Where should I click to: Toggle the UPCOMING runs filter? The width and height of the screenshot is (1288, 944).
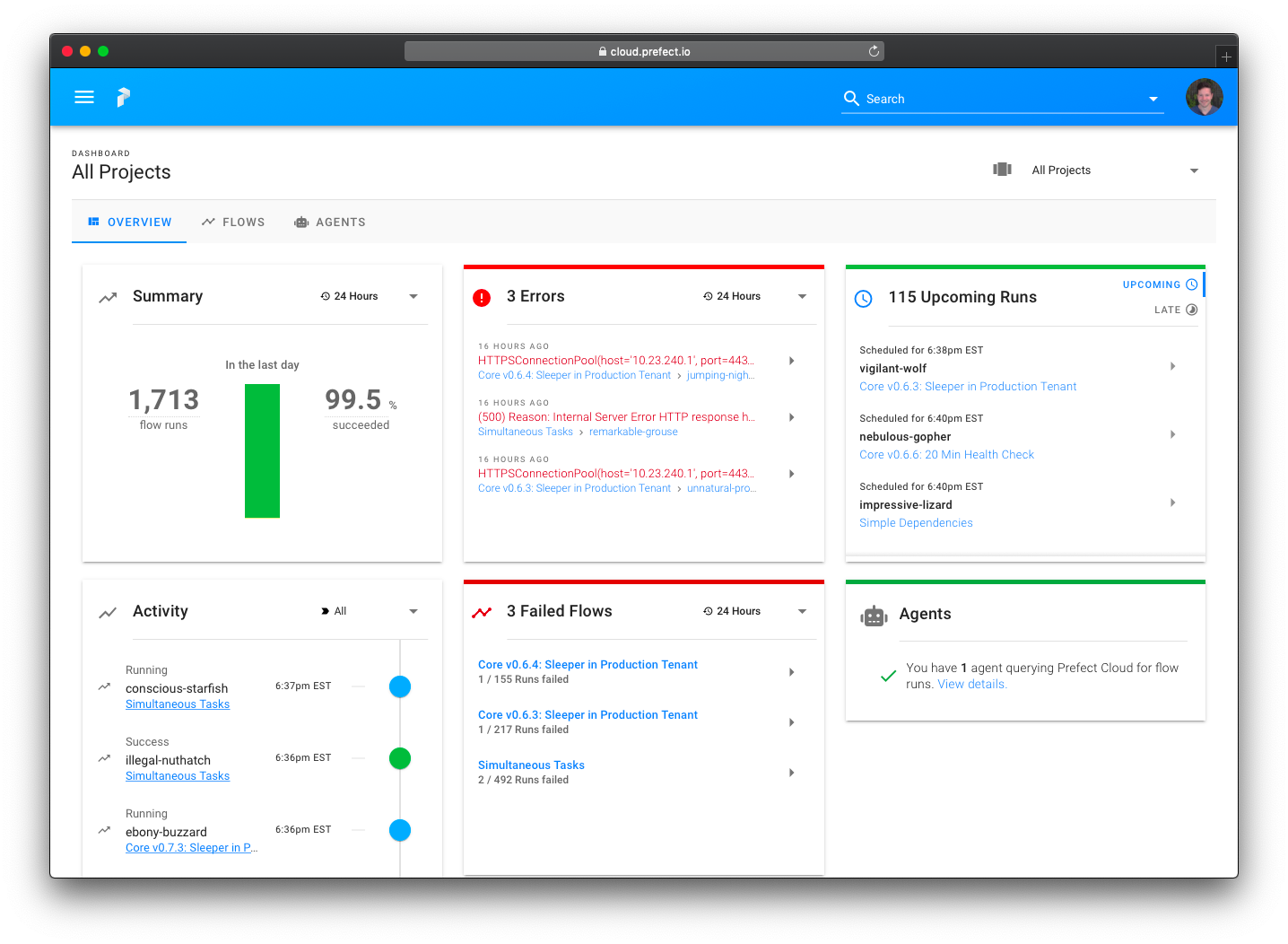pyautogui.click(x=1160, y=284)
